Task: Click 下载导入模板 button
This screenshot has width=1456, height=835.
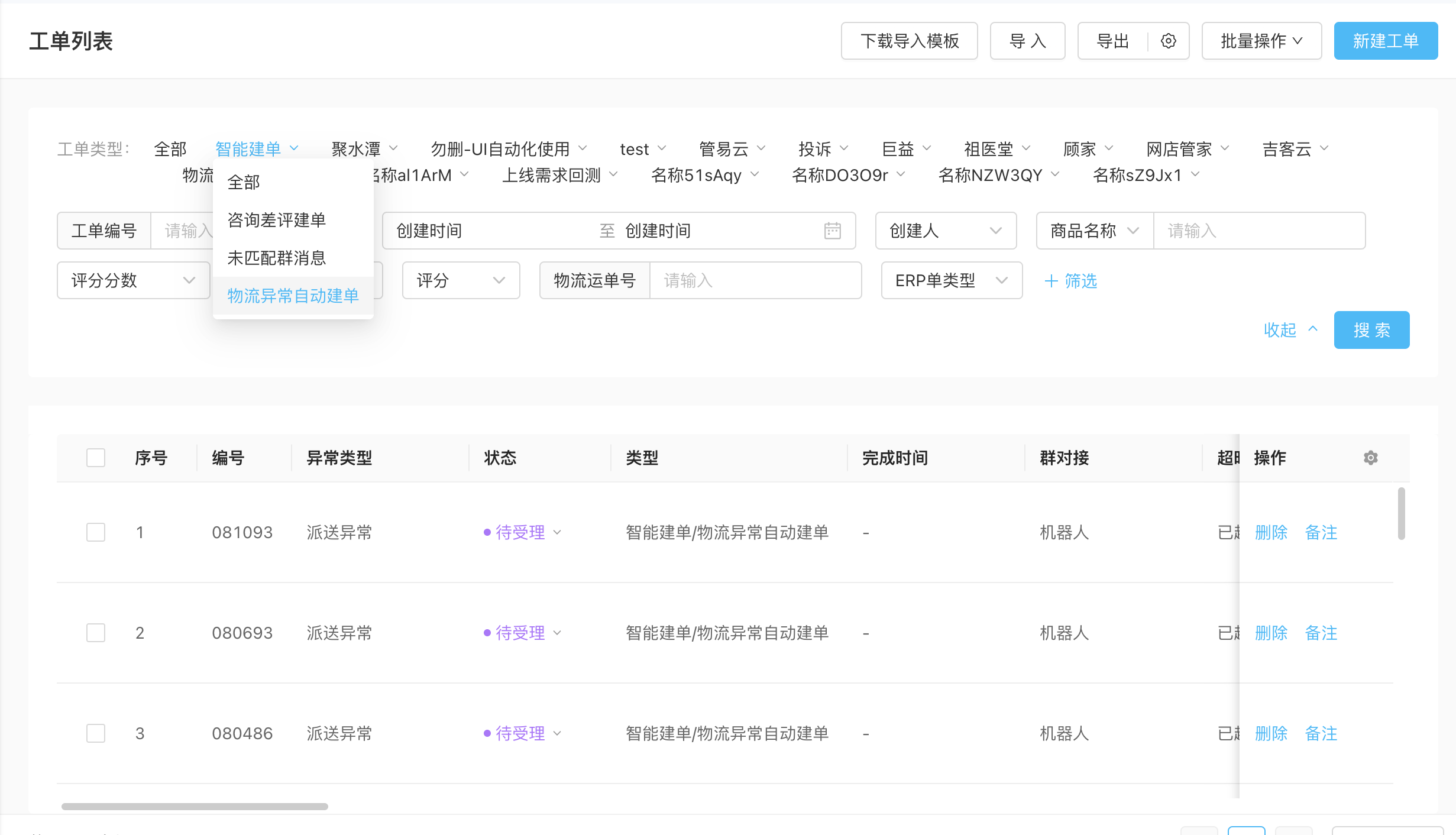Action: [x=910, y=41]
